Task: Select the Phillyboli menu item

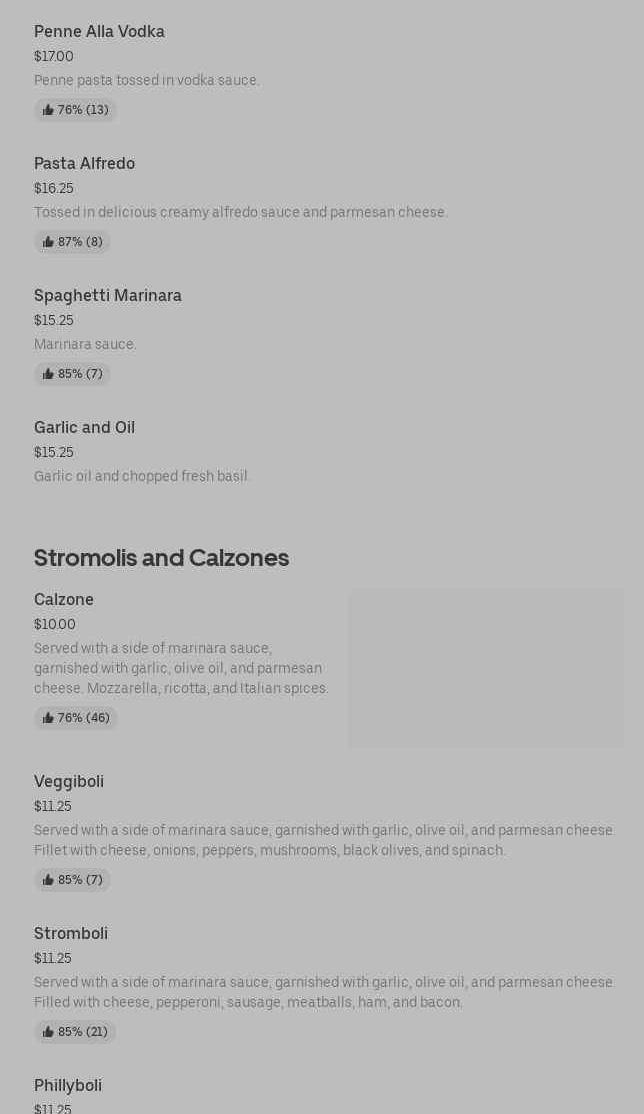Action: click(68, 1086)
